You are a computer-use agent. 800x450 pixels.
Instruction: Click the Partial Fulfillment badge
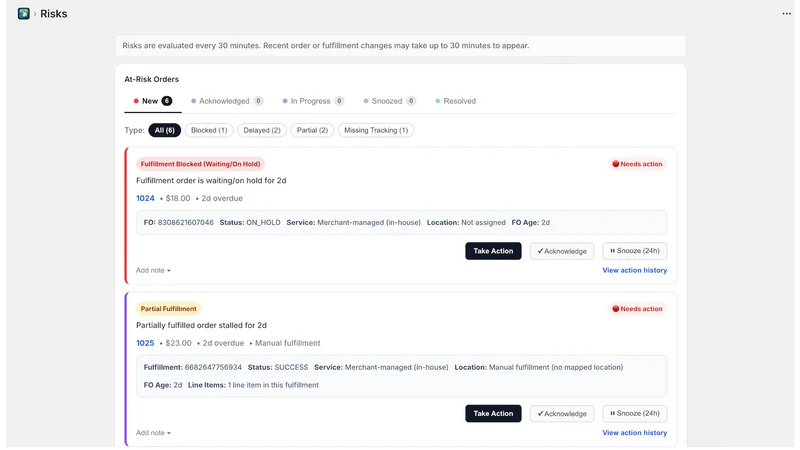click(x=168, y=309)
